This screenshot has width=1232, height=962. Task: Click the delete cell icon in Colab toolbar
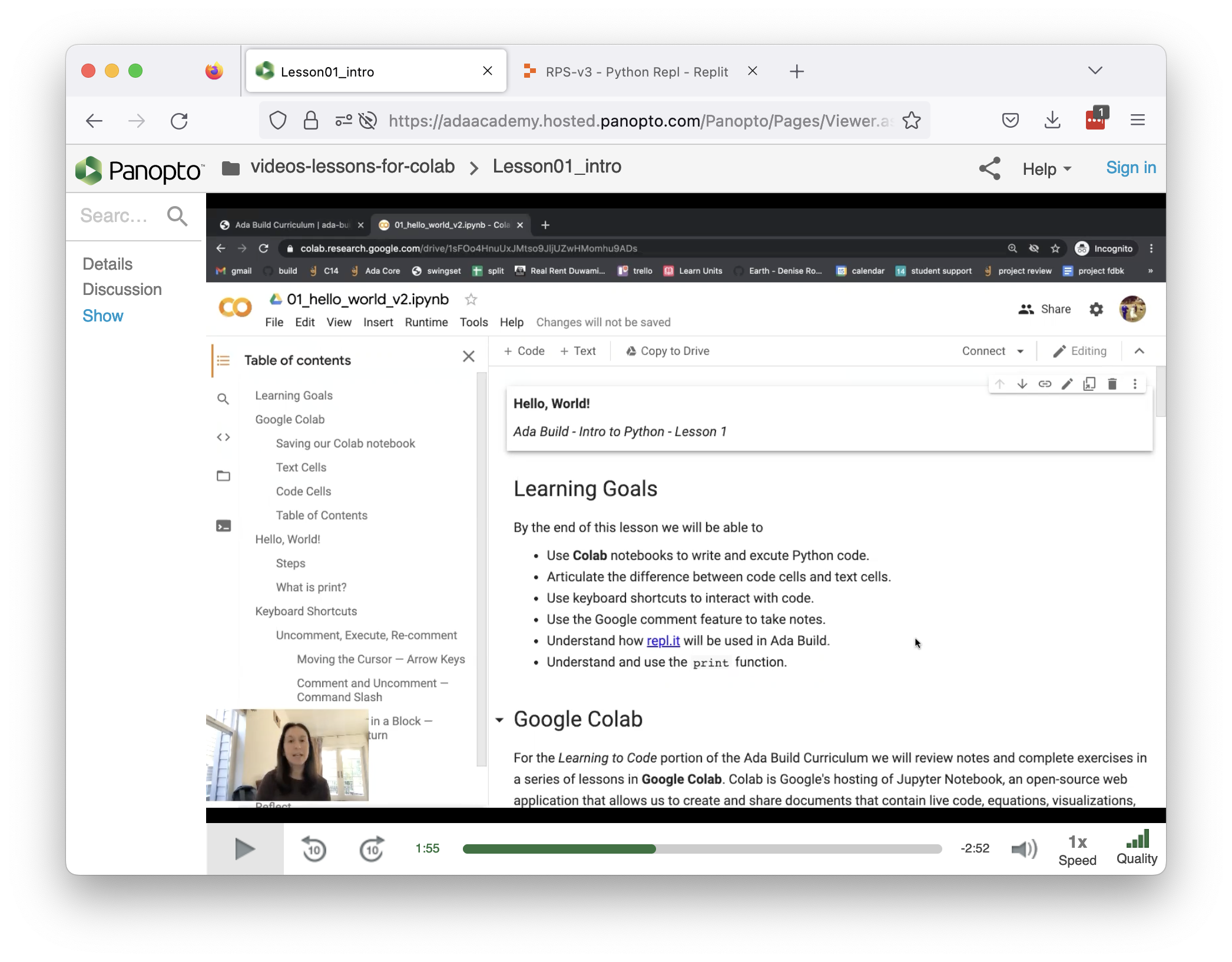[1112, 384]
